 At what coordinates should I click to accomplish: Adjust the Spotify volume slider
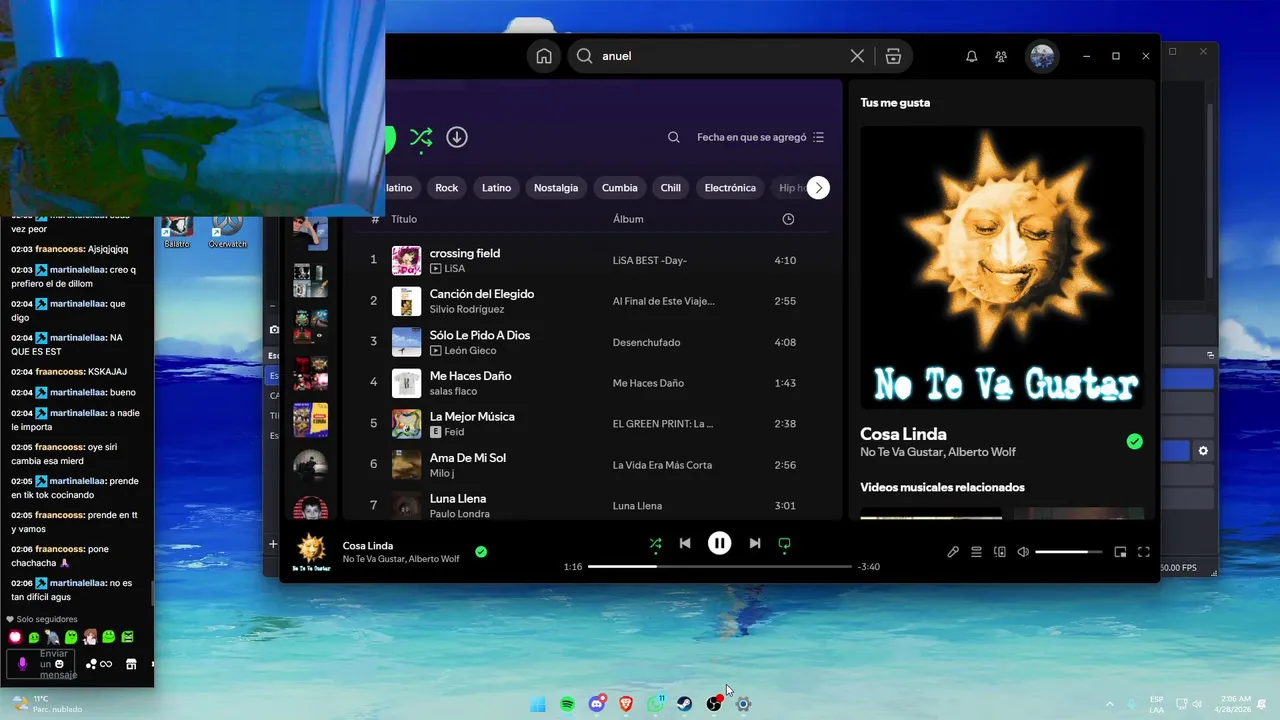(1068, 552)
